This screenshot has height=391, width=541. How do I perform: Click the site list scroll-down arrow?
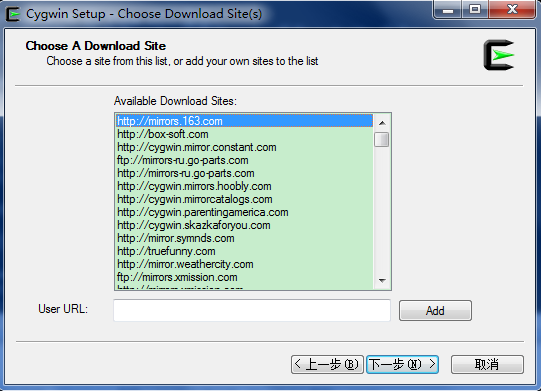coord(382,281)
